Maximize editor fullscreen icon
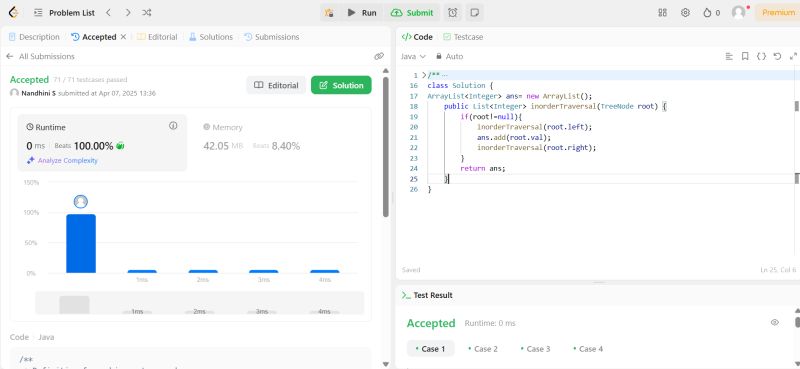The width and height of the screenshot is (800, 369). click(x=793, y=56)
